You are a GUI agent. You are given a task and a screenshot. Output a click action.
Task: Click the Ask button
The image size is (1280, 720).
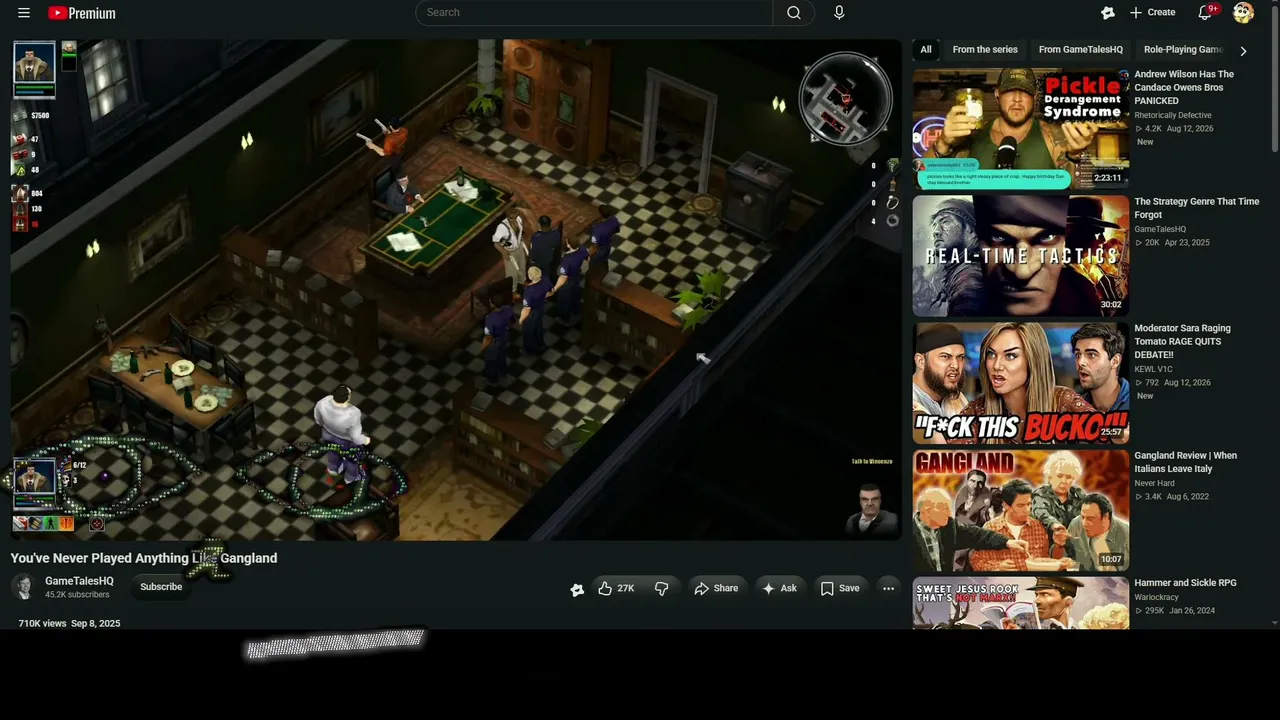[x=779, y=588]
